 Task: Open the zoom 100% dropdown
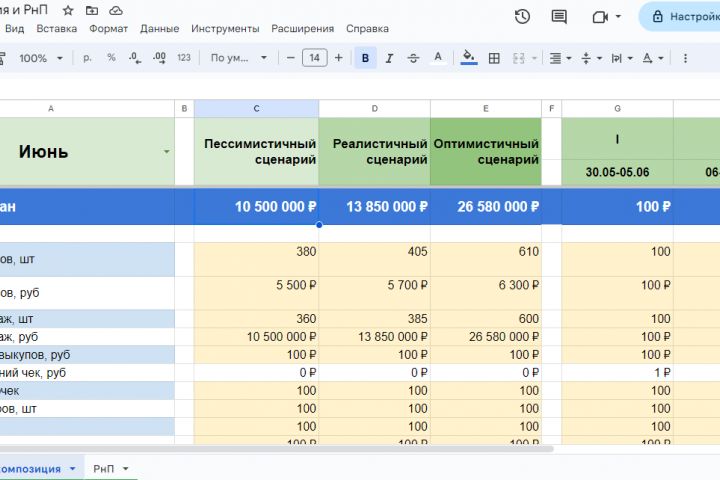coord(40,58)
